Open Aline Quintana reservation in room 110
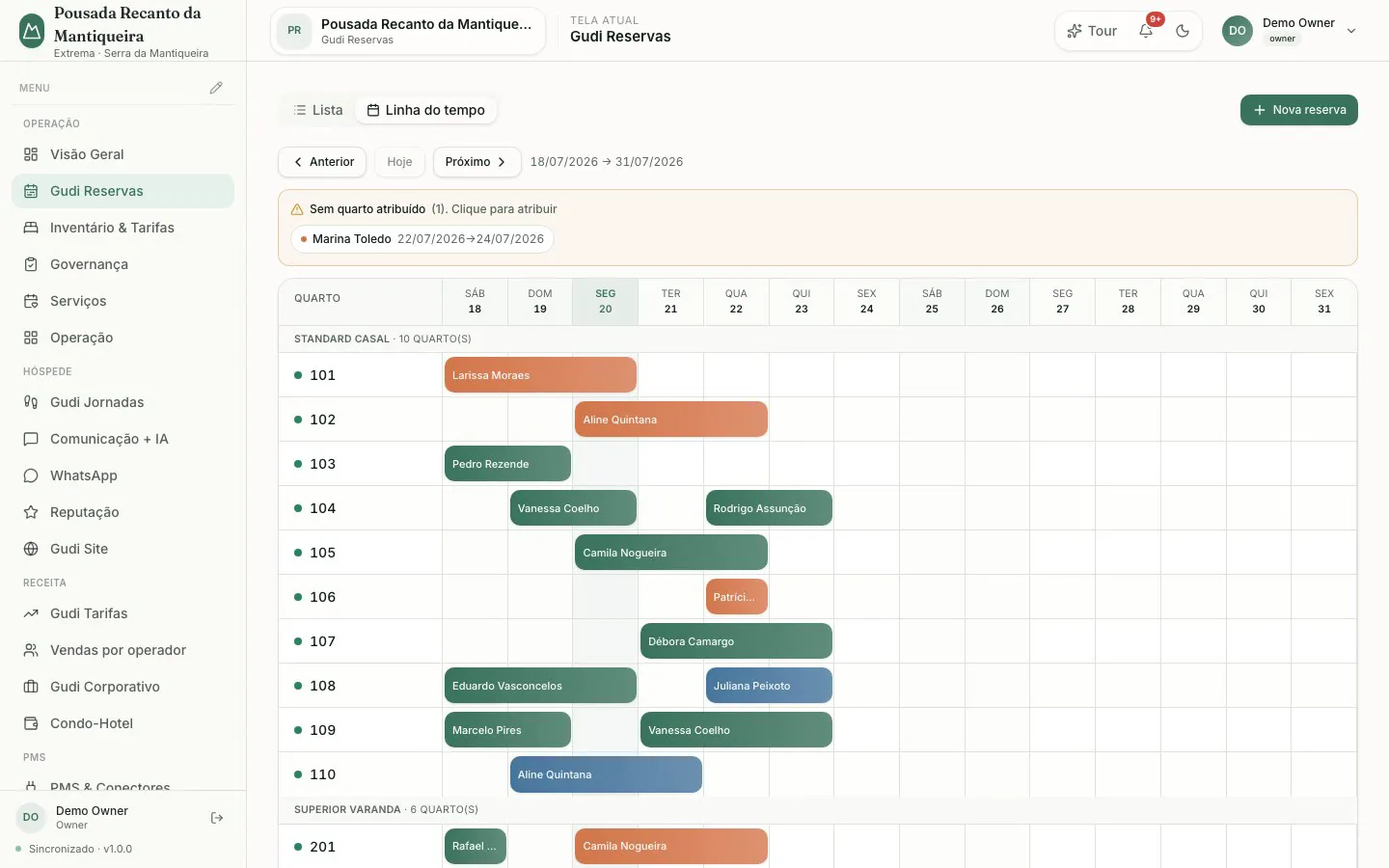This screenshot has width=1389, height=868. [x=606, y=774]
